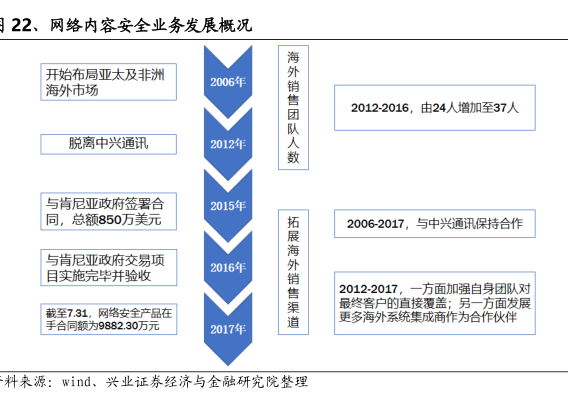
Task: Click the figure title 网络内容安全业务发展概况
Action: point(151,25)
